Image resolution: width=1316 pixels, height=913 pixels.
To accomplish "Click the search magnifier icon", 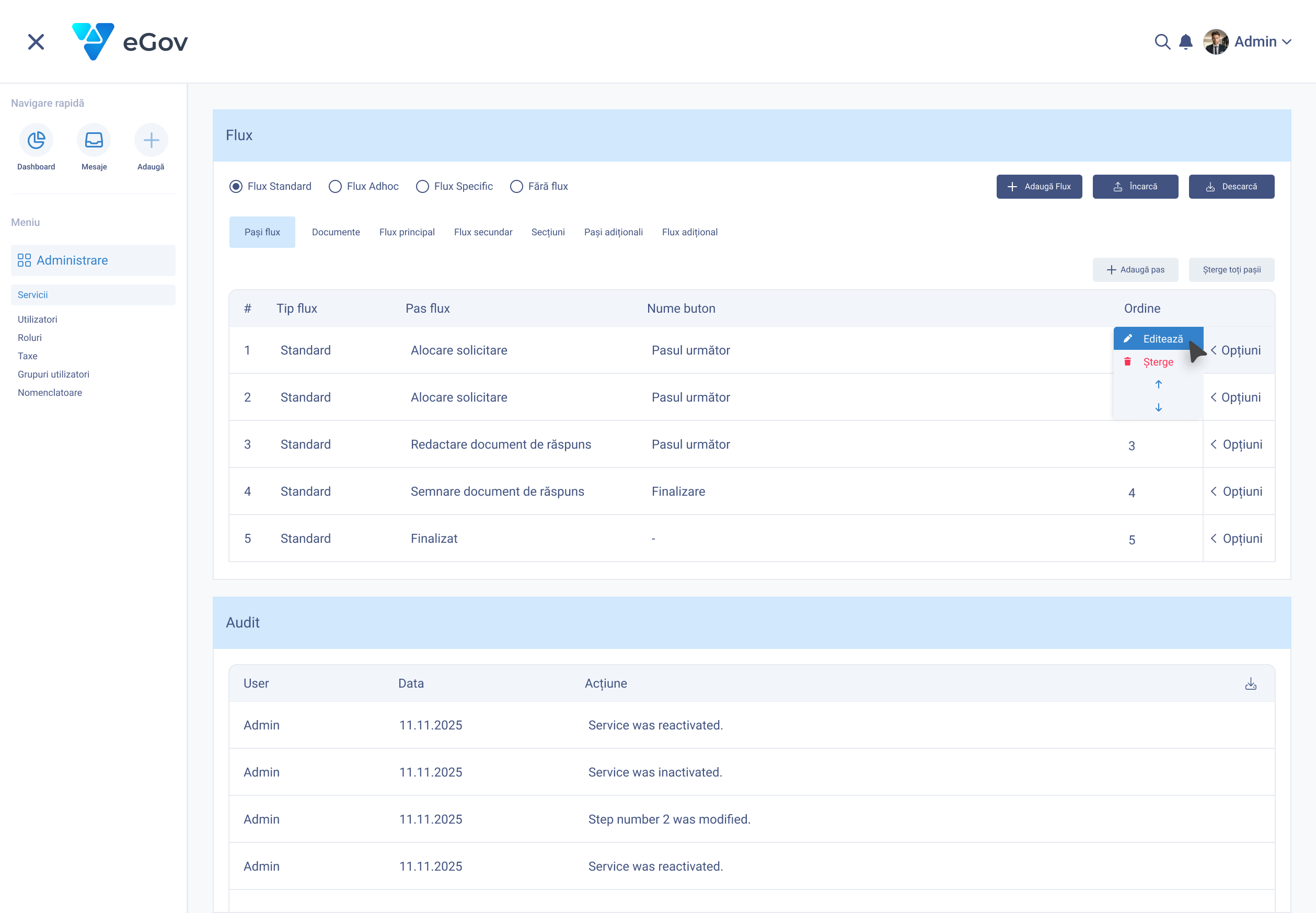I will coord(1162,42).
